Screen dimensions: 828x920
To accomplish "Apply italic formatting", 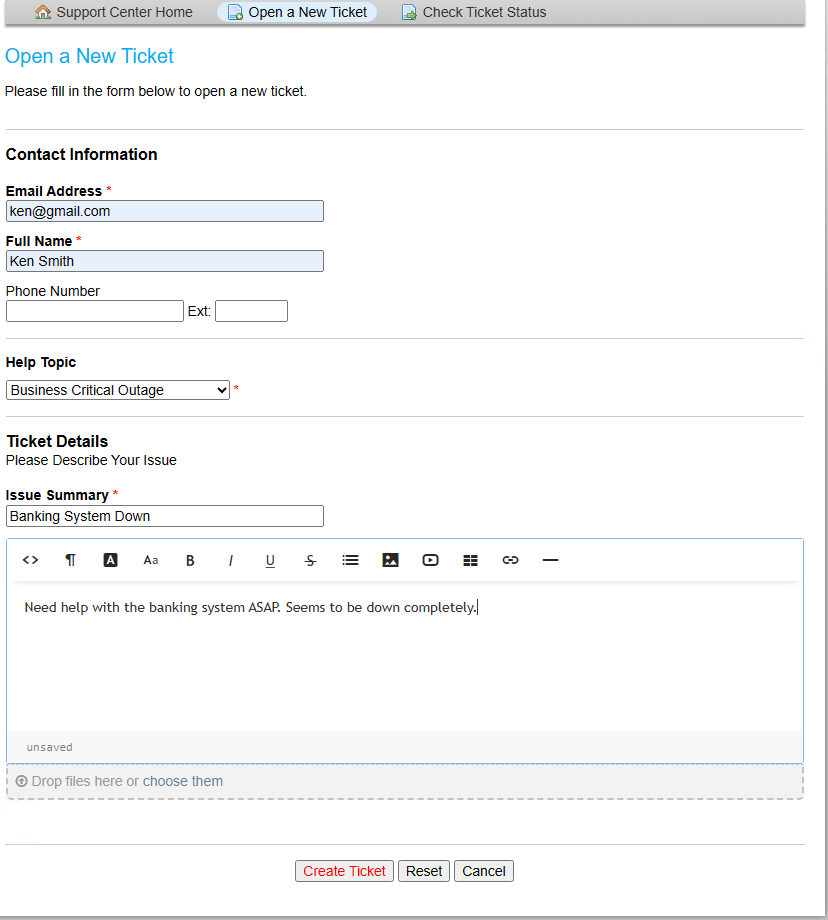I will (231, 561).
